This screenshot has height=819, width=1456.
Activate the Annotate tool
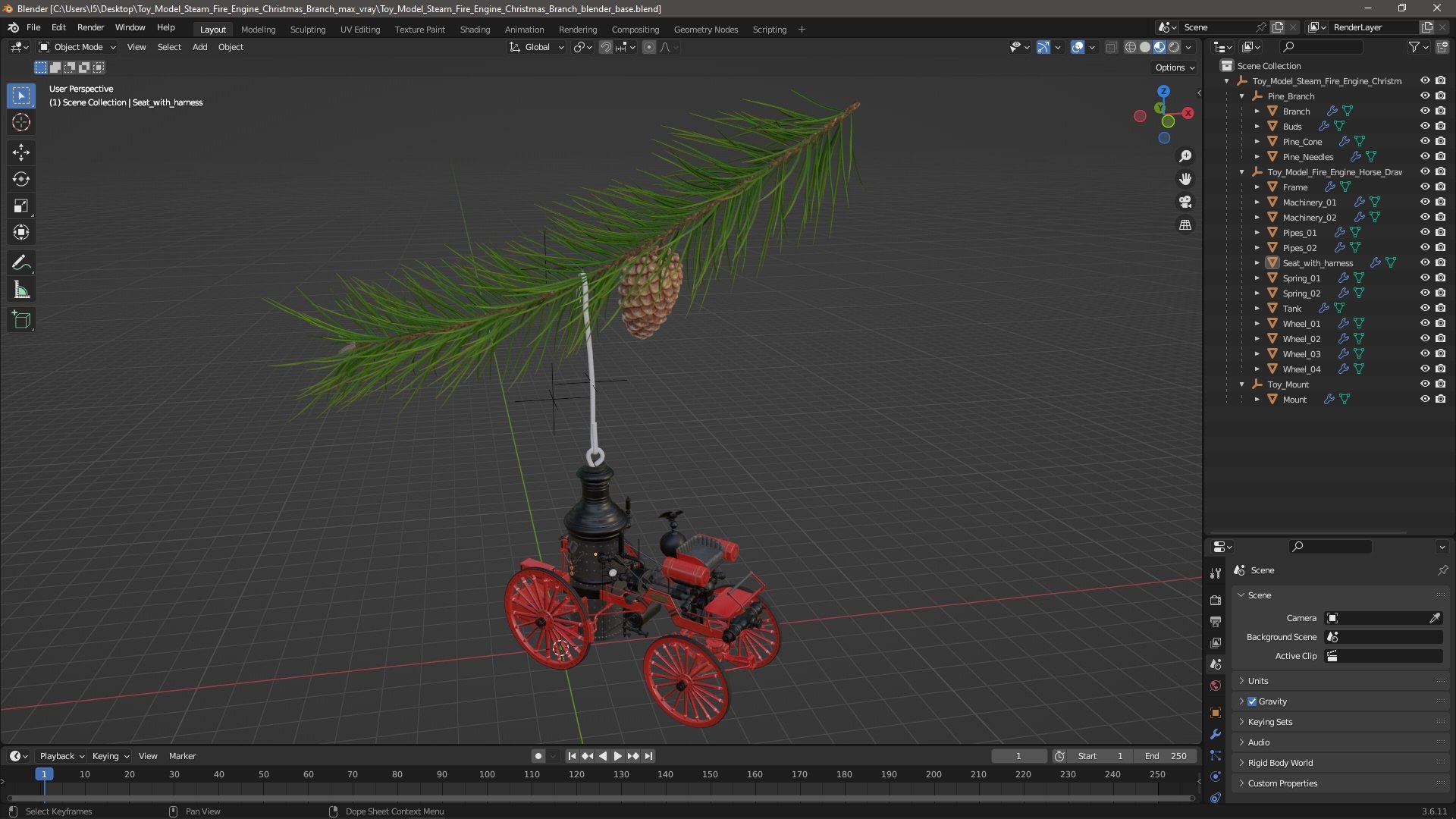click(20, 263)
